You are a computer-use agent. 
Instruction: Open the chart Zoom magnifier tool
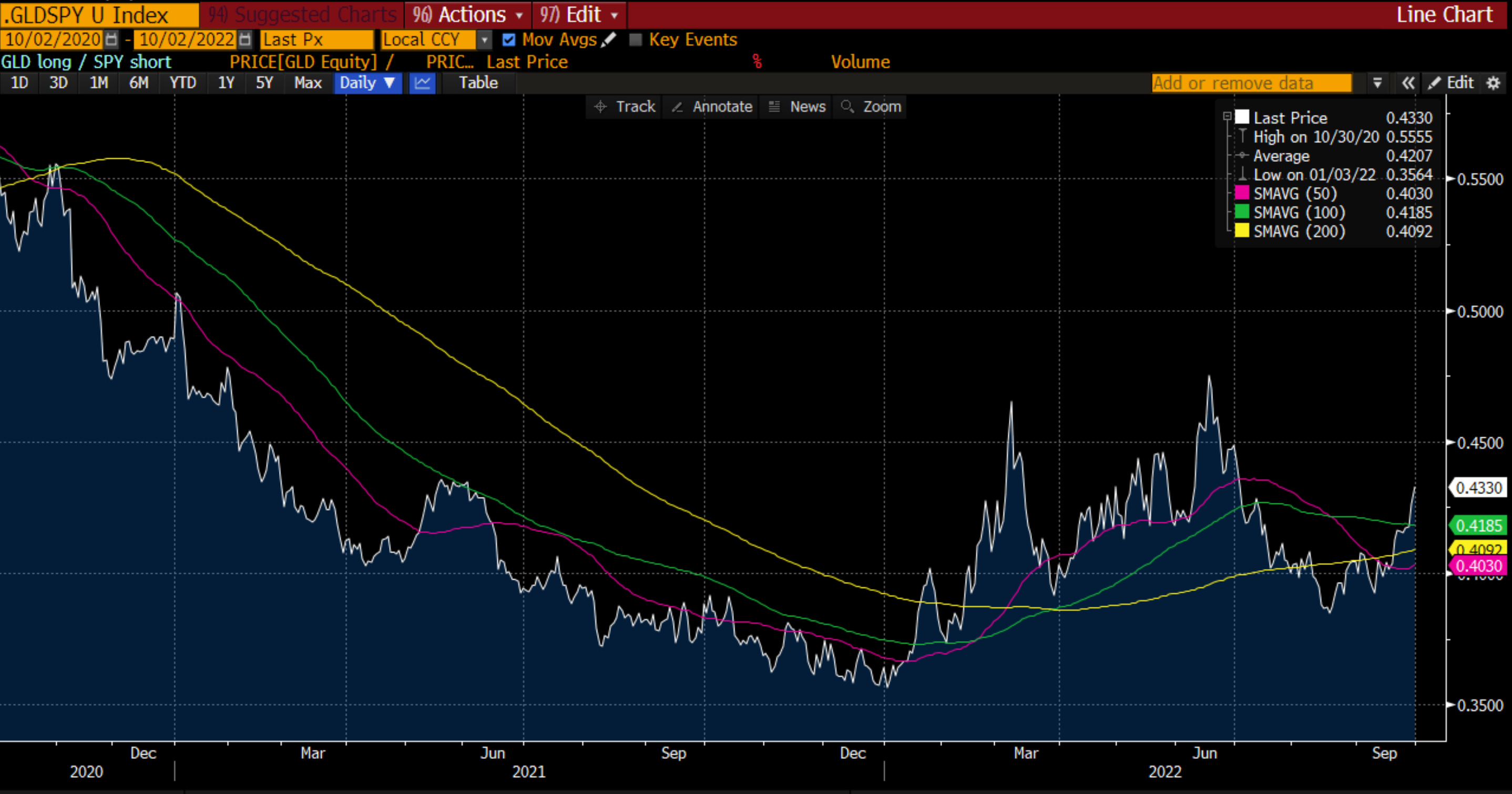[871, 107]
